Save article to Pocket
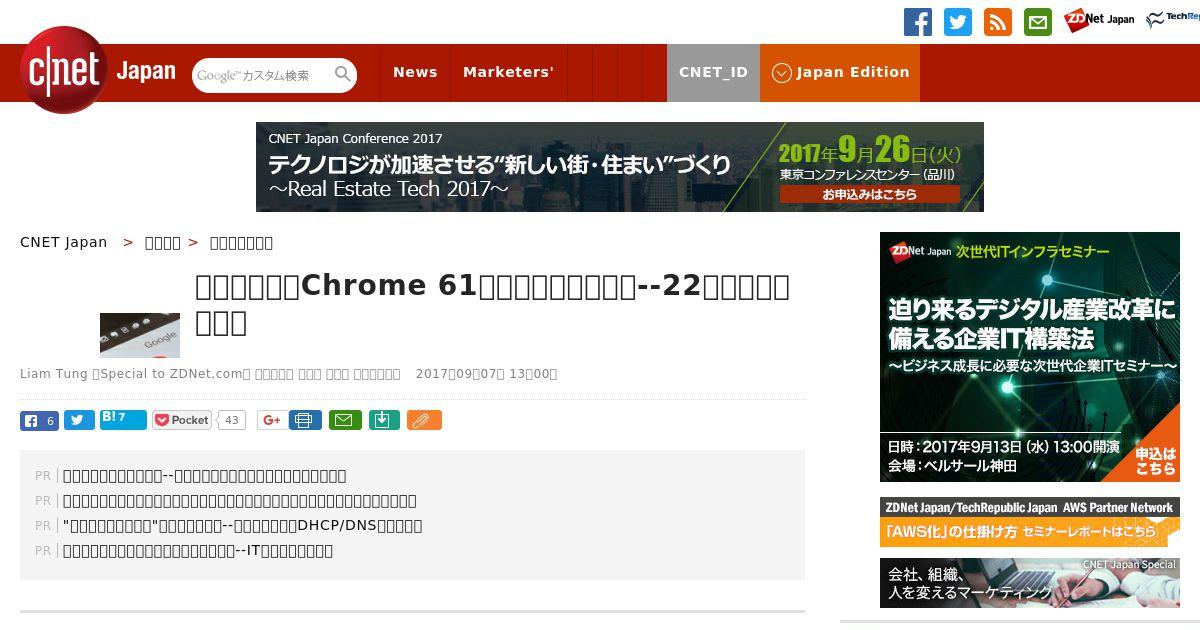Image resolution: width=1200 pixels, height=630 pixels. tap(181, 420)
